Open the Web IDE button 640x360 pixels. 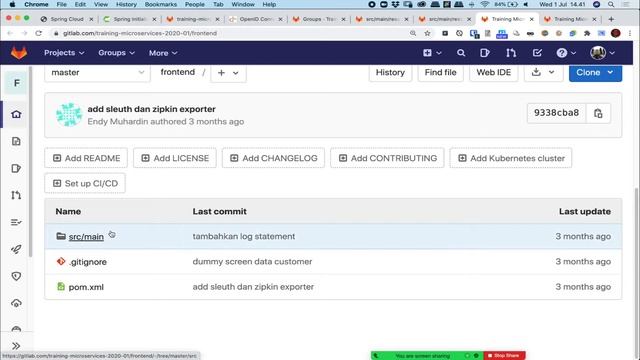[x=493, y=73]
